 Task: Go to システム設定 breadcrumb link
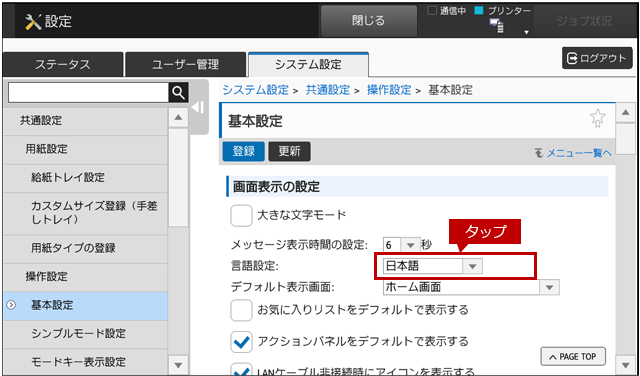coord(256,90)
